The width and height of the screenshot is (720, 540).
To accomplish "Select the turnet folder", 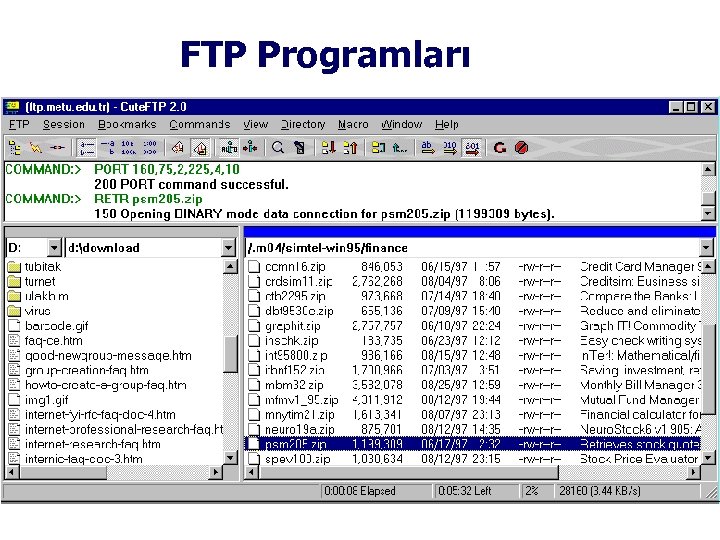I will click(32, 281).
